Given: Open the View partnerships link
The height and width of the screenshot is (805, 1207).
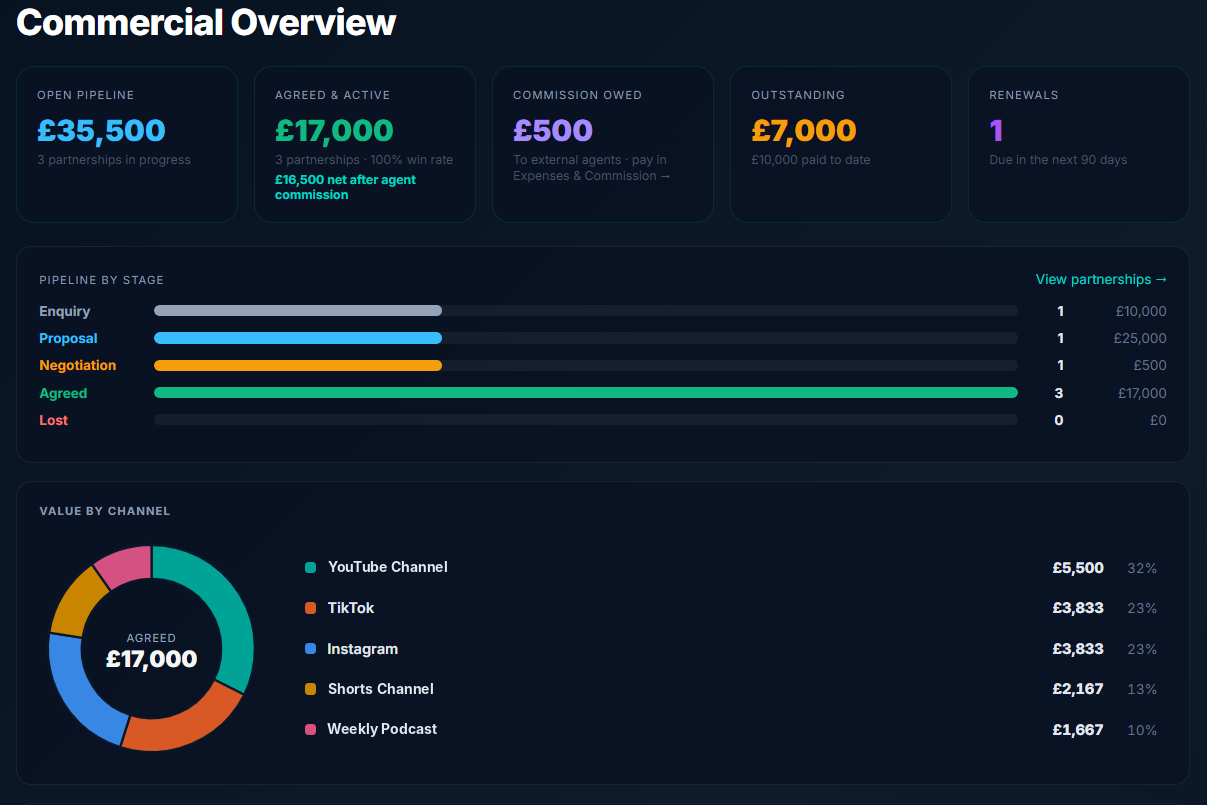Looking at the screenshot, I should click(1101, 280).
